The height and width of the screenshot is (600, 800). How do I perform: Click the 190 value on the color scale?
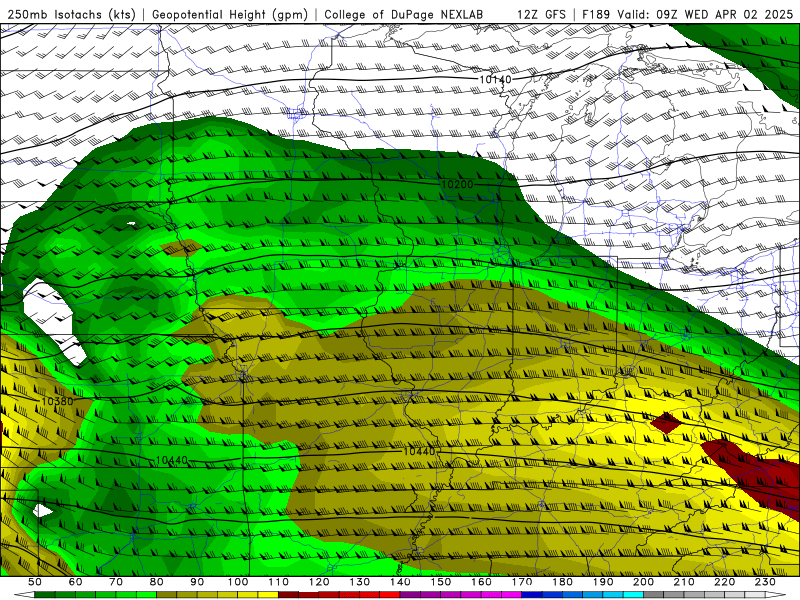point(603,582)
